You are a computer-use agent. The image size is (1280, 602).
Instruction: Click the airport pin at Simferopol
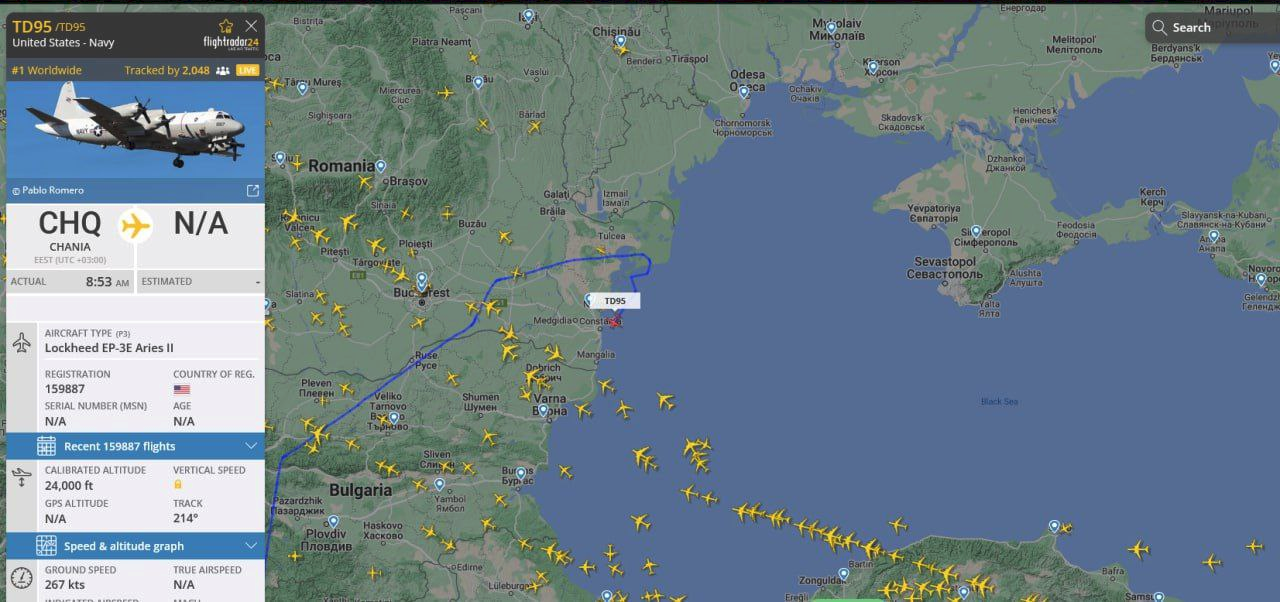click(976, 231)
